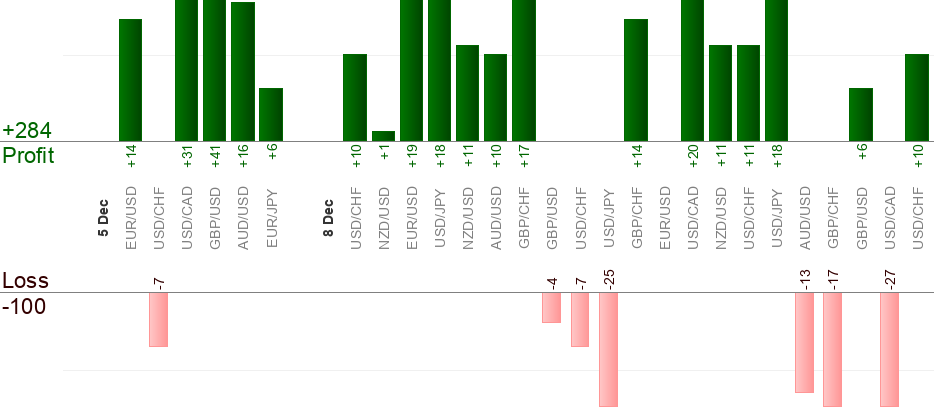Select the Loss label
Screen dimensions: 934x420
tap(24, 281)
